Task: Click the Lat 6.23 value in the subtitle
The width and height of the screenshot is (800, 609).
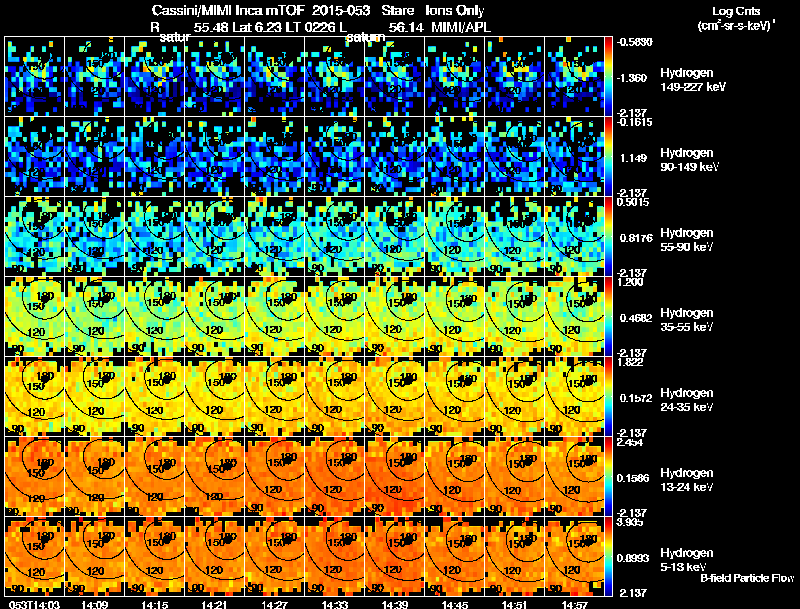Action: point(258,27)
